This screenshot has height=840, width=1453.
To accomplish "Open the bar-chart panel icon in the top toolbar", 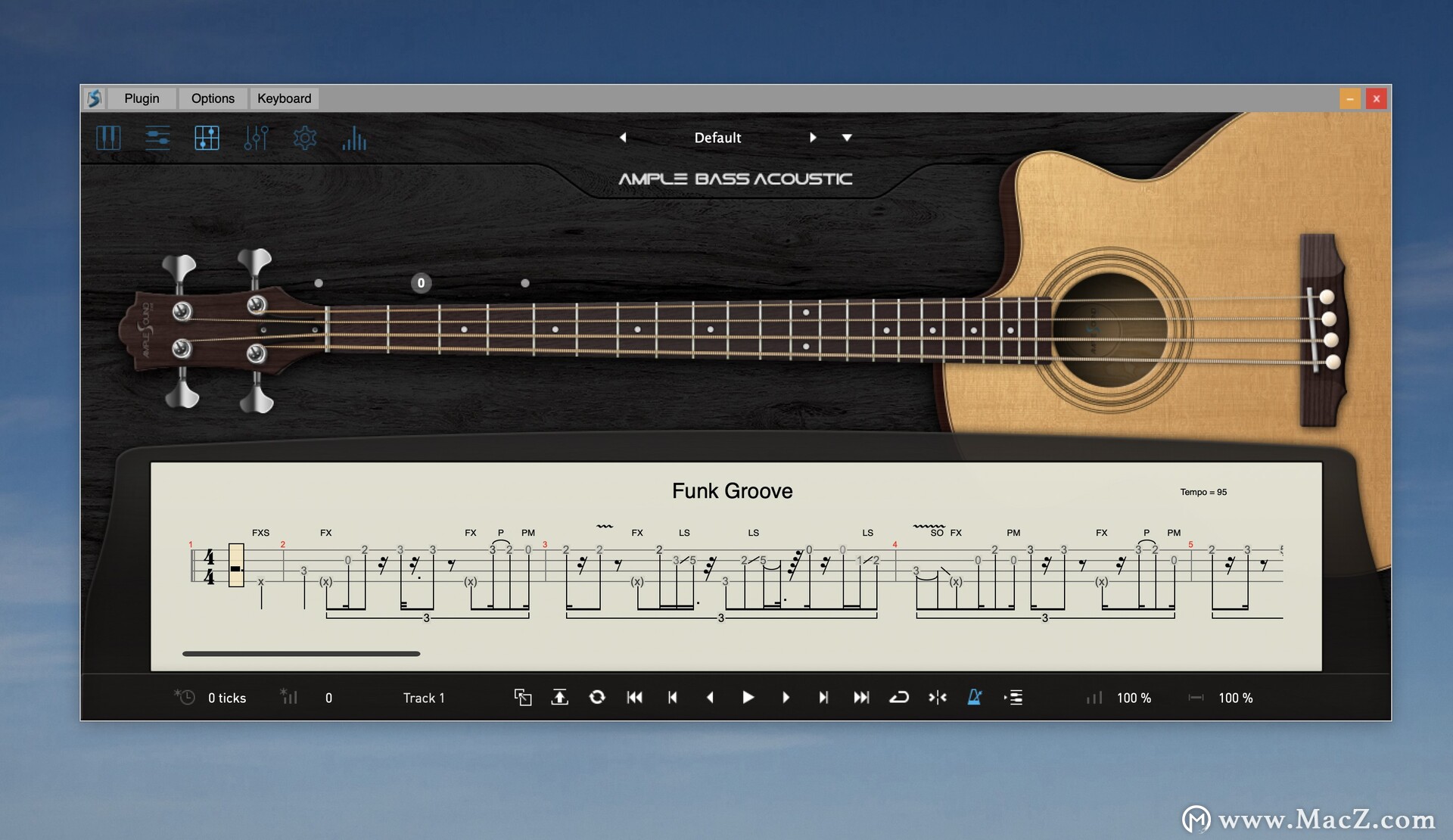I will [353, 138].
